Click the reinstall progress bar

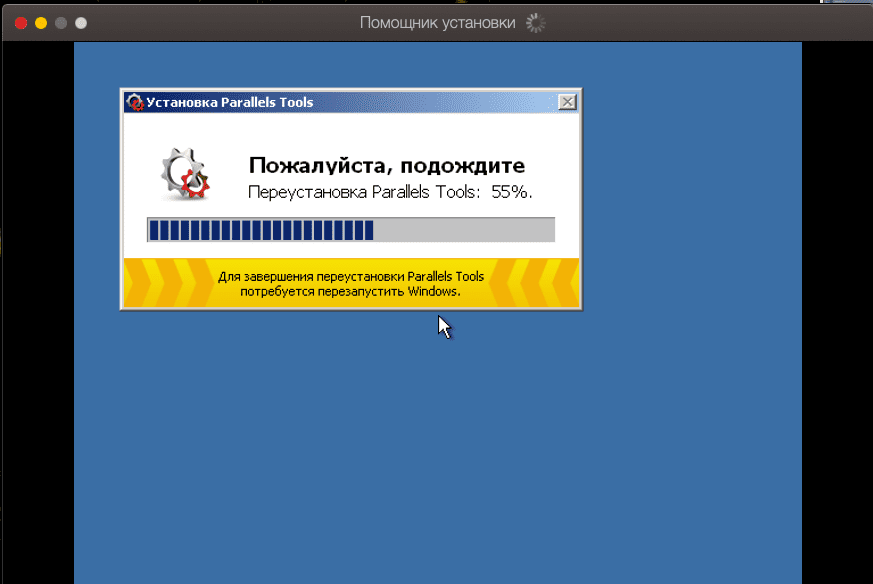351,230
